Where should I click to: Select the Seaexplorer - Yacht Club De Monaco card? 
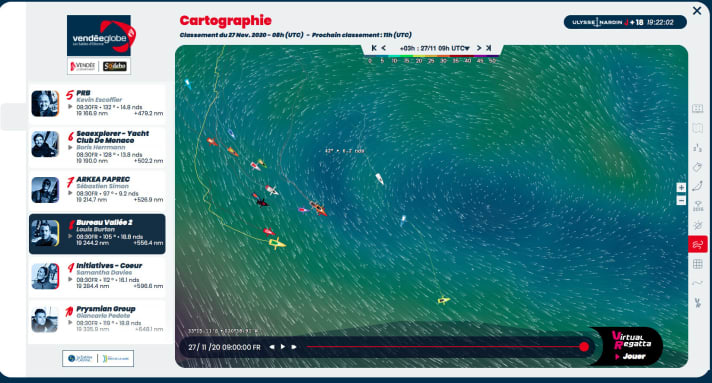(x=97, y=147)
